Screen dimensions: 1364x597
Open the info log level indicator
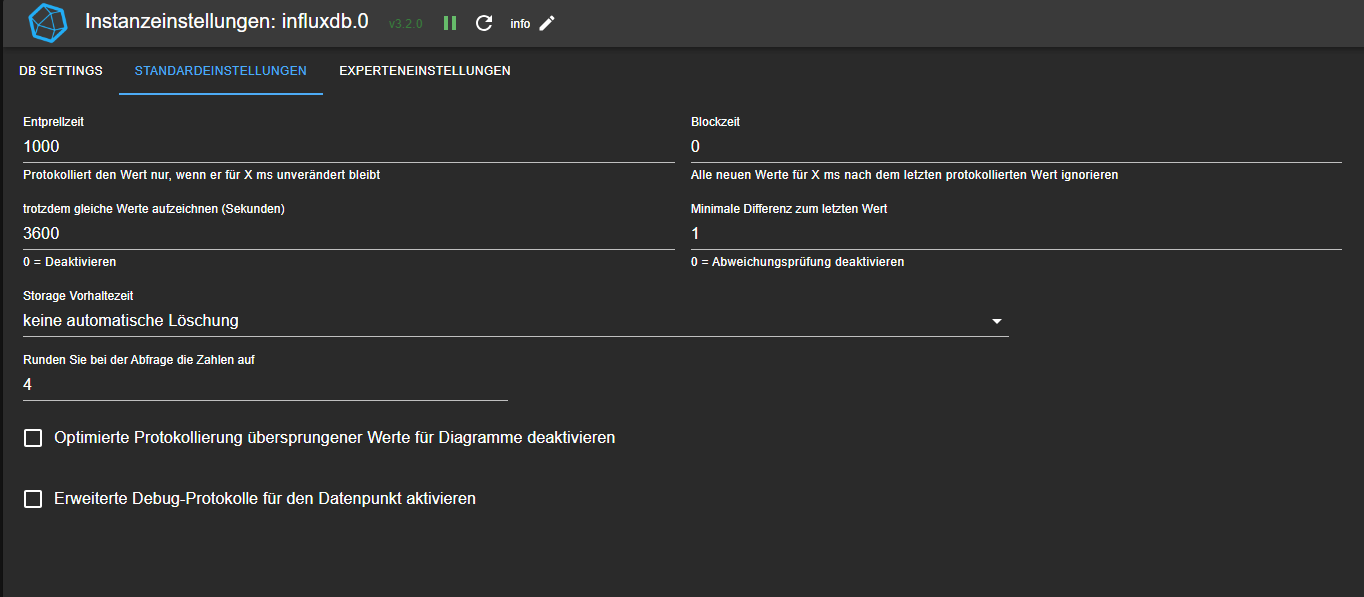[x=520, y=22]
